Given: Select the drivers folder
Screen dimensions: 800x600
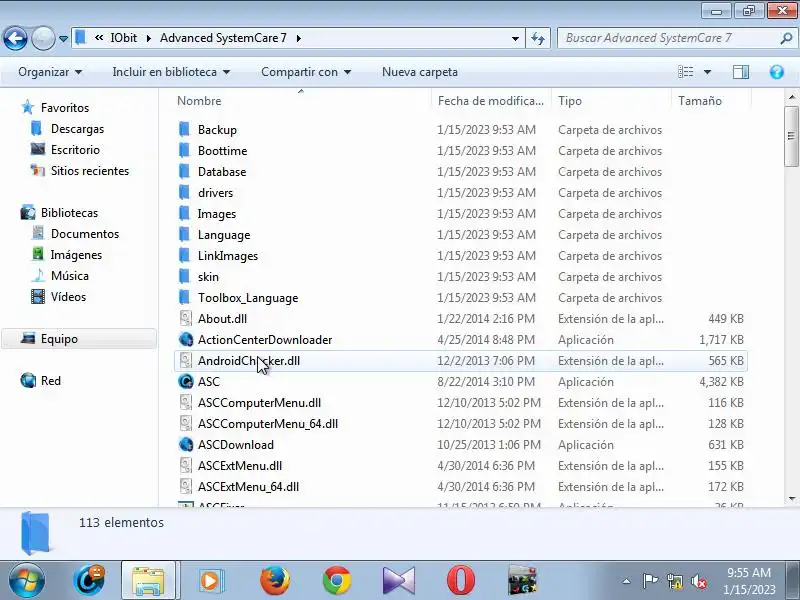Looking at the screenshot, I should pyautogui.click(x=215, y=193).
